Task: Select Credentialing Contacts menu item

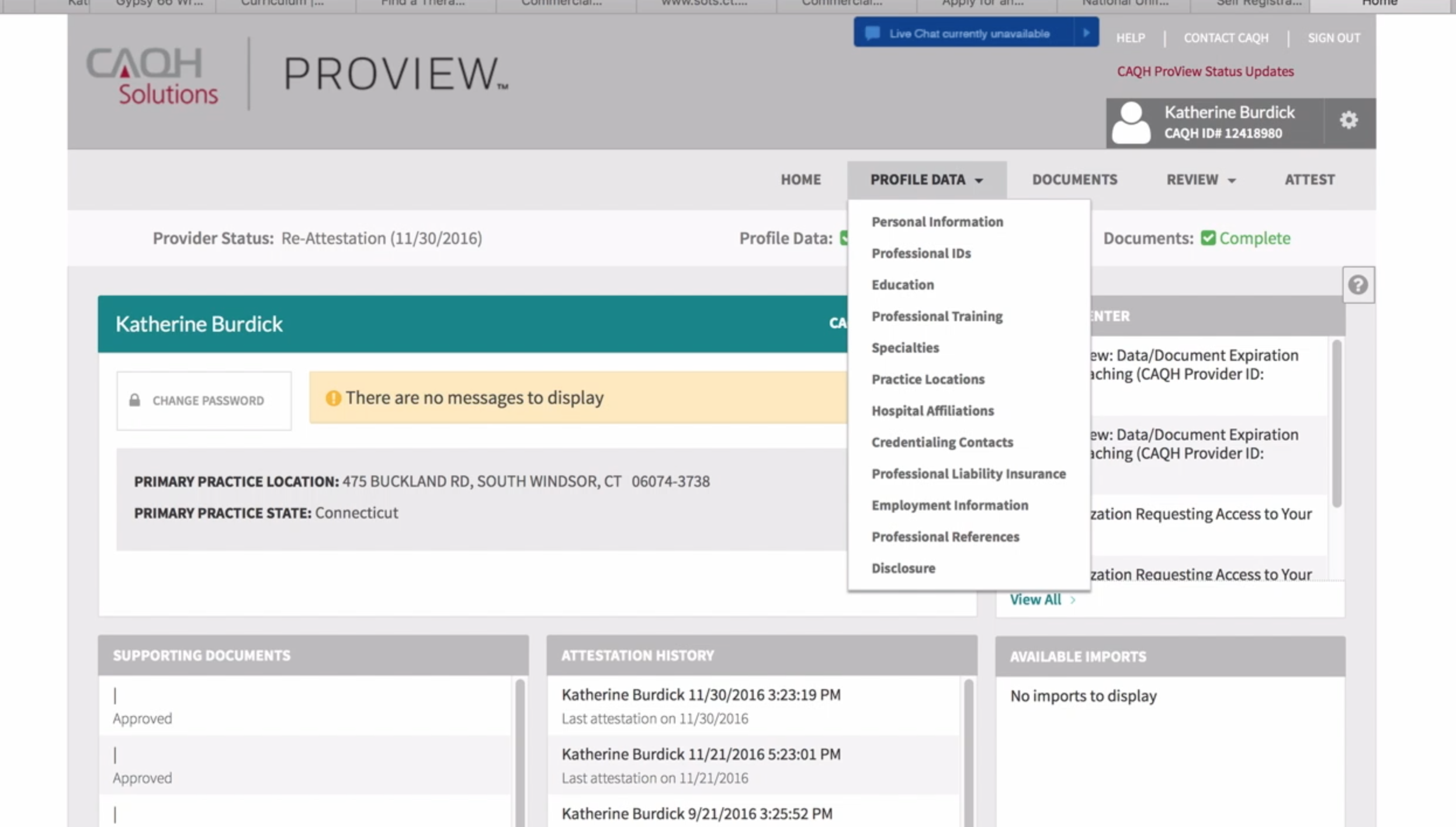Action: [x=942, y=443]
